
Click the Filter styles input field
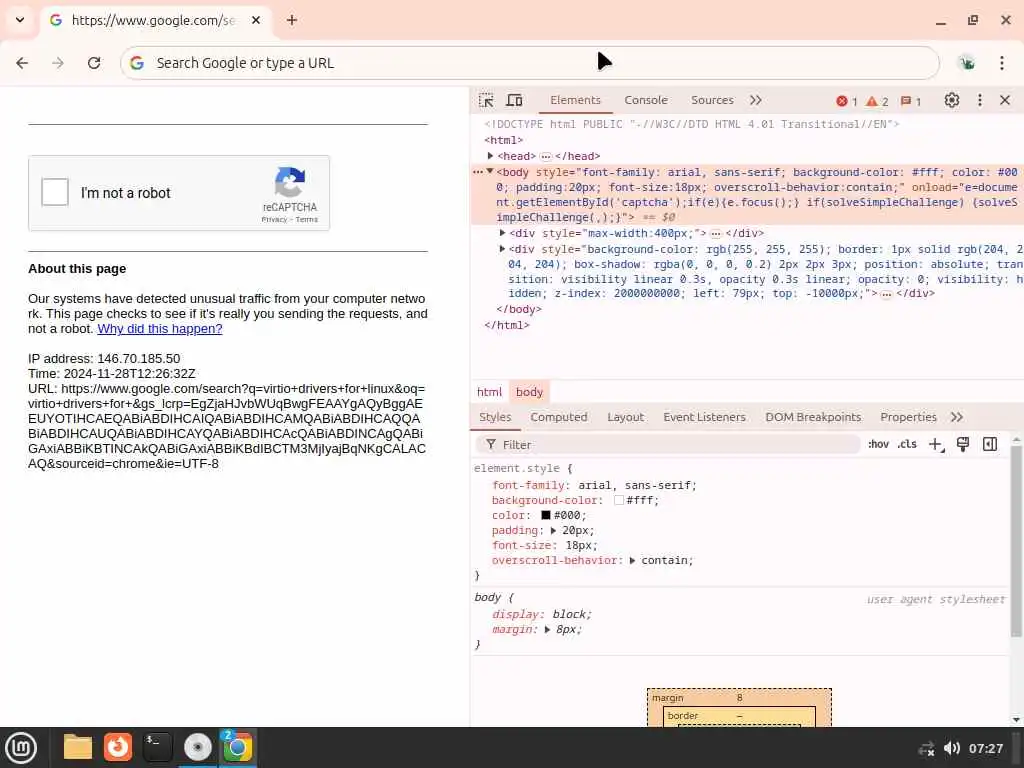point(667,445)
